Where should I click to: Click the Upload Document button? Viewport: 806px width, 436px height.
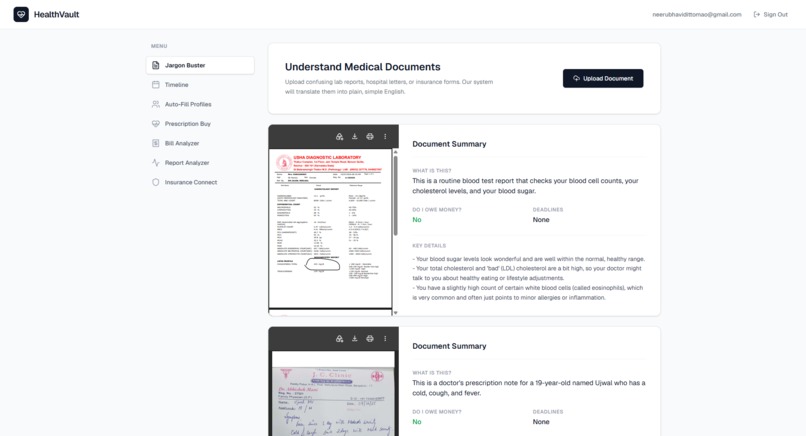[603, 78]
